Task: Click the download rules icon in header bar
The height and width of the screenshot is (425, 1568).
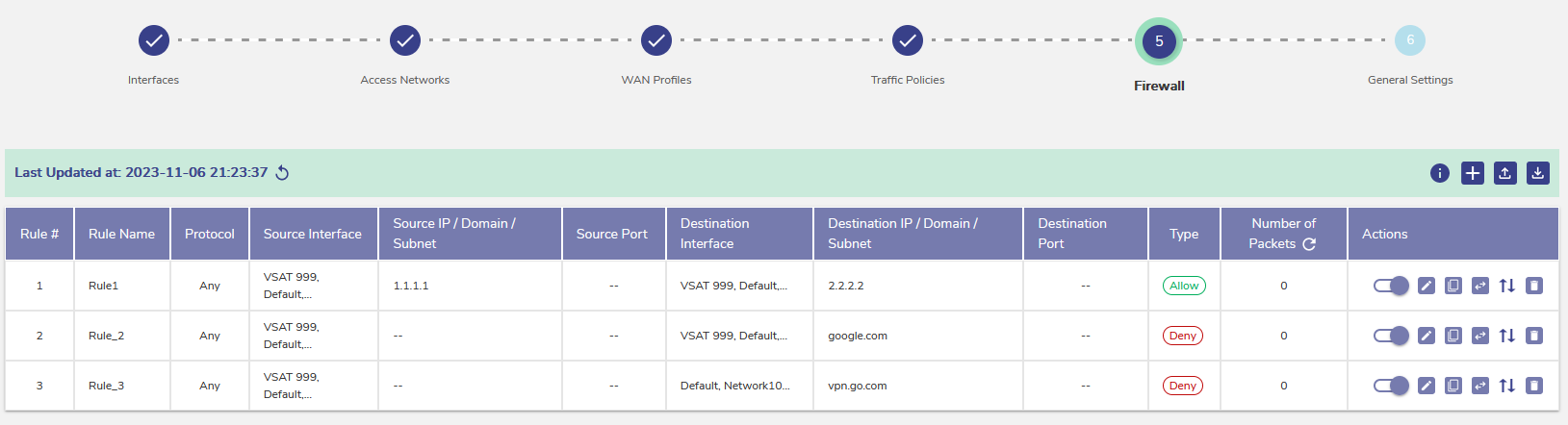Action: point(1537,173)
